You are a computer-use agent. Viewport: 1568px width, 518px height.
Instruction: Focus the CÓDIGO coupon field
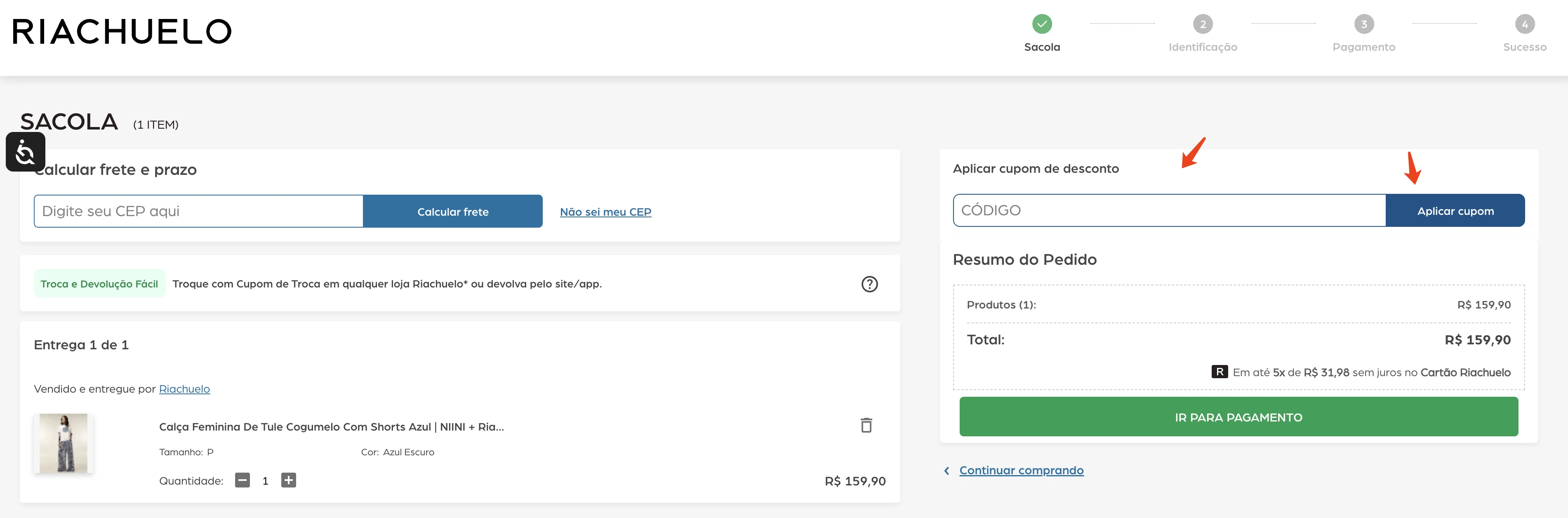pyautogui.click(x=1169, y=211)
